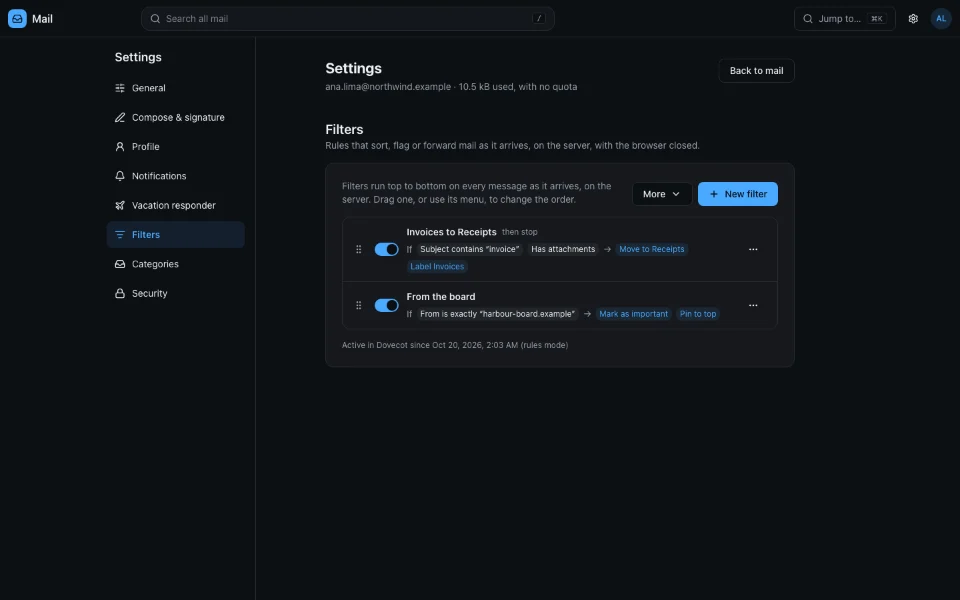Open the three-dot menu for Invoices to Receipts
Viewport: 960px width, 600px height.
tap(753, 249)
